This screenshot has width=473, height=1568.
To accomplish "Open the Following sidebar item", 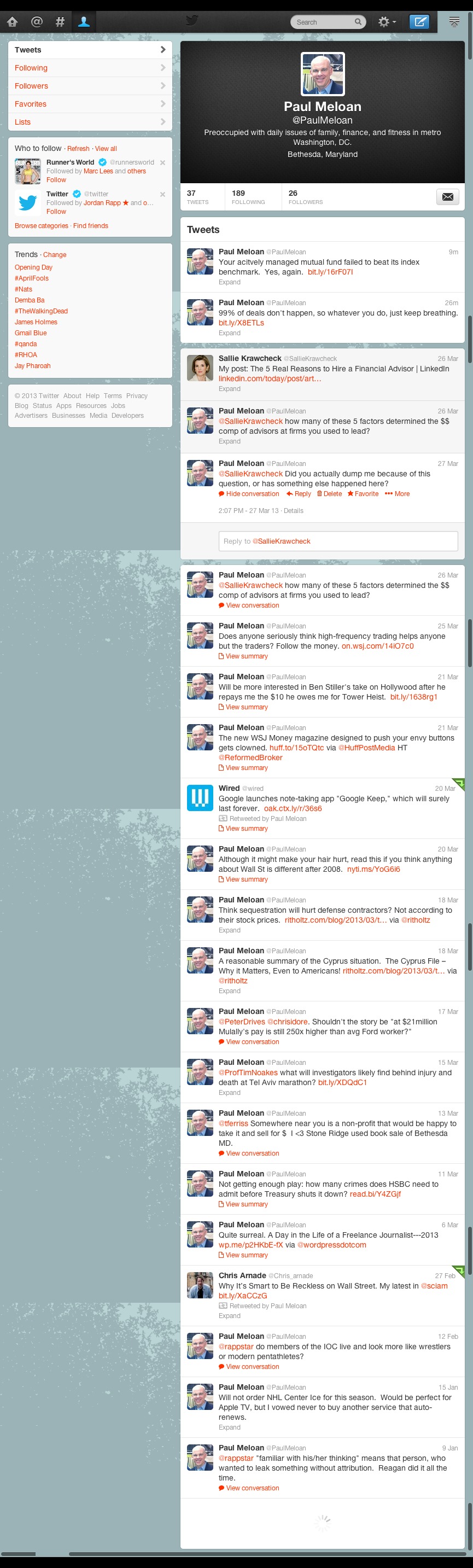I will (x=90, y=68).
